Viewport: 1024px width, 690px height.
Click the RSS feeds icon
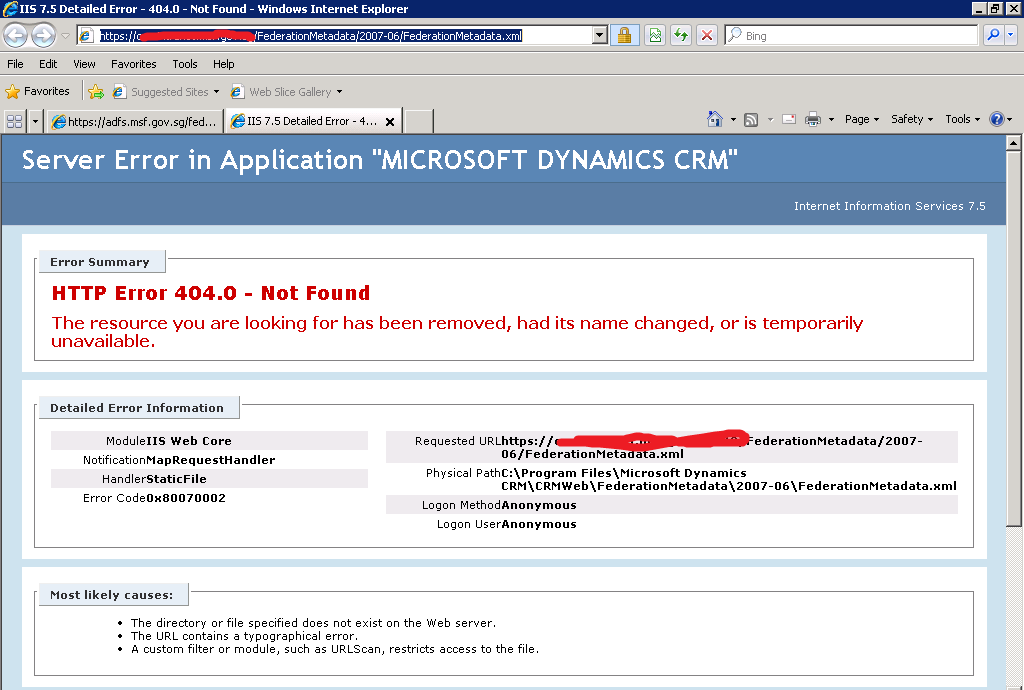coord(751,119)
